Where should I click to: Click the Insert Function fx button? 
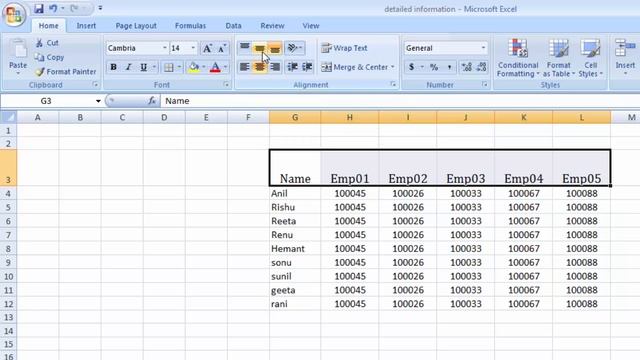coord(152,101)
